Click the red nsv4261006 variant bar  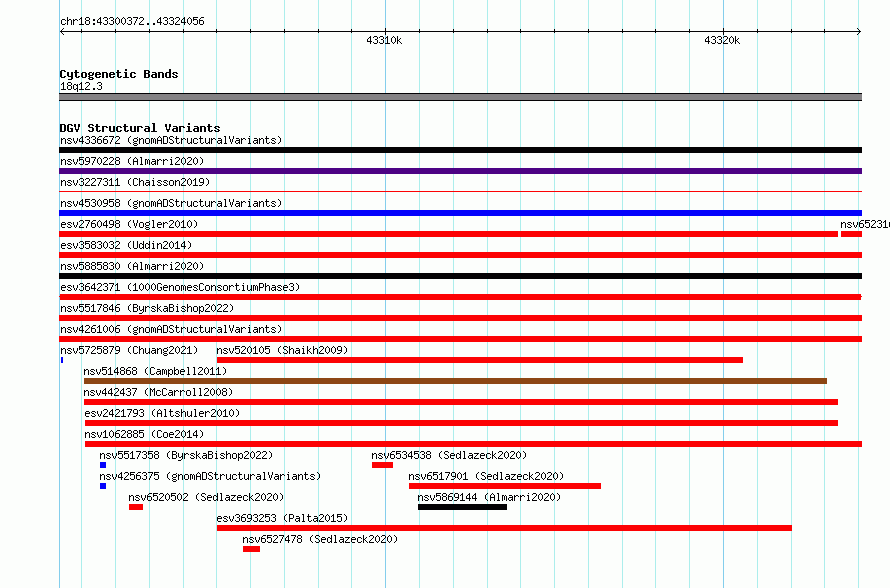460,339
